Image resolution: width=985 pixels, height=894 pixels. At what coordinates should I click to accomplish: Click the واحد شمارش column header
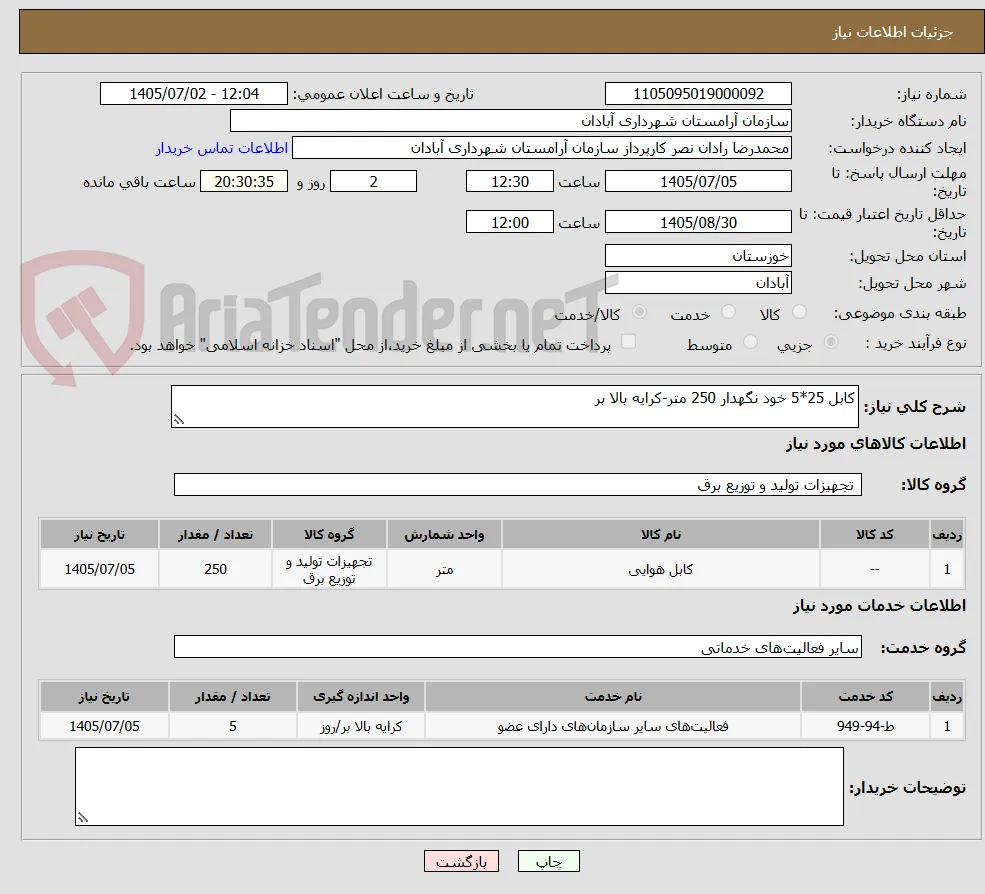444,535
